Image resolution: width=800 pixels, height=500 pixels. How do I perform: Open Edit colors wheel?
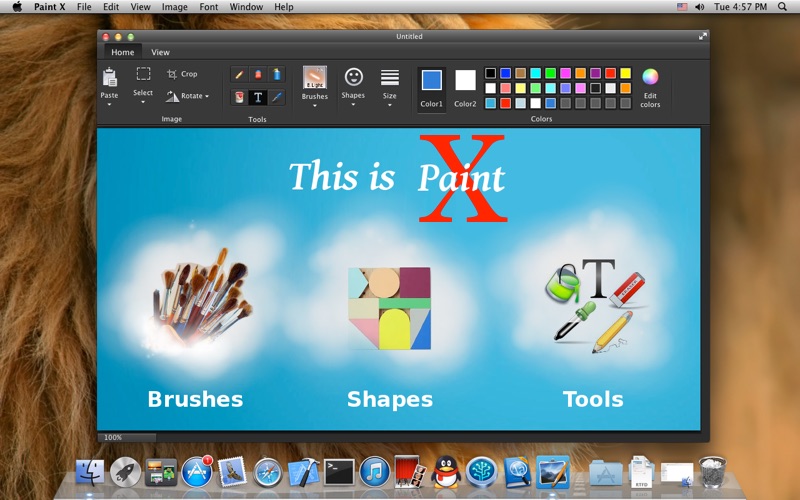[x=650, y=78]
